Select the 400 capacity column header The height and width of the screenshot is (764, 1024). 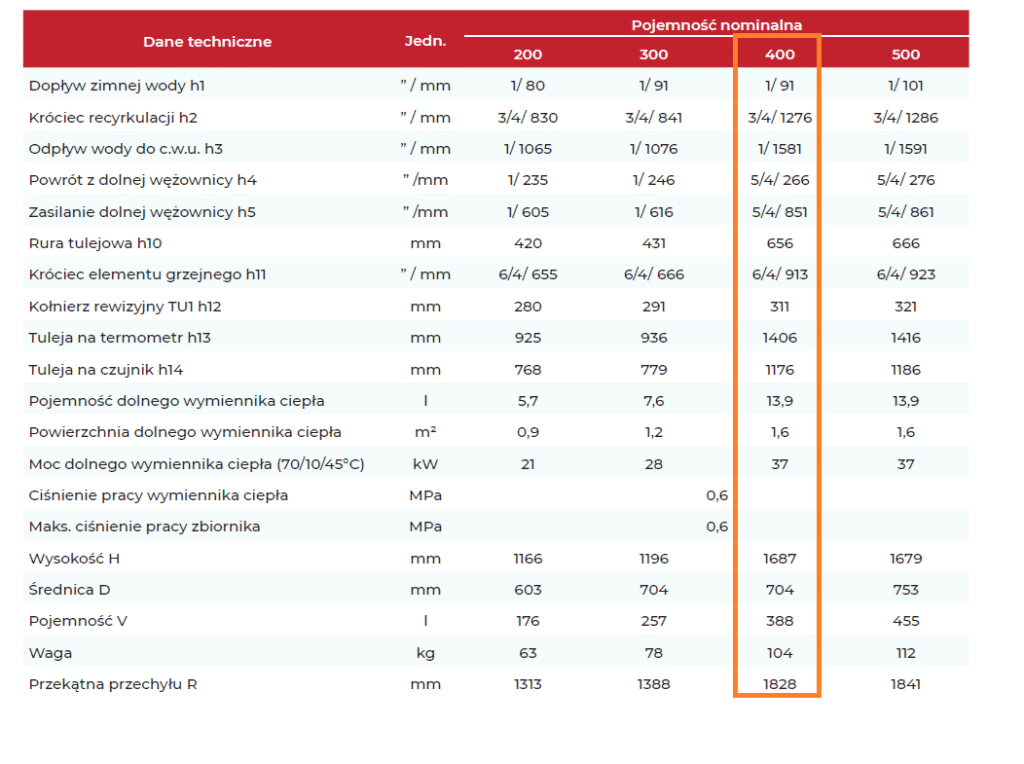[x=779, y=54]
